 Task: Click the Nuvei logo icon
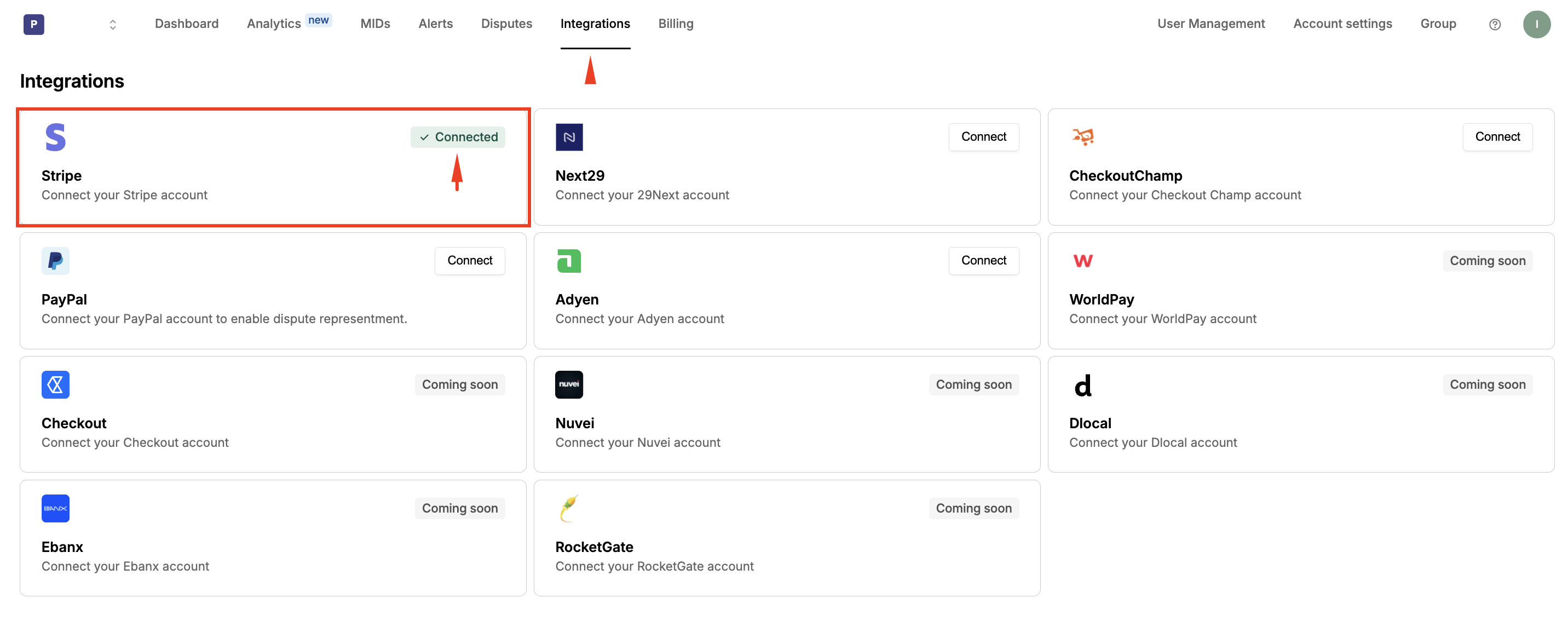coord(569,384)
